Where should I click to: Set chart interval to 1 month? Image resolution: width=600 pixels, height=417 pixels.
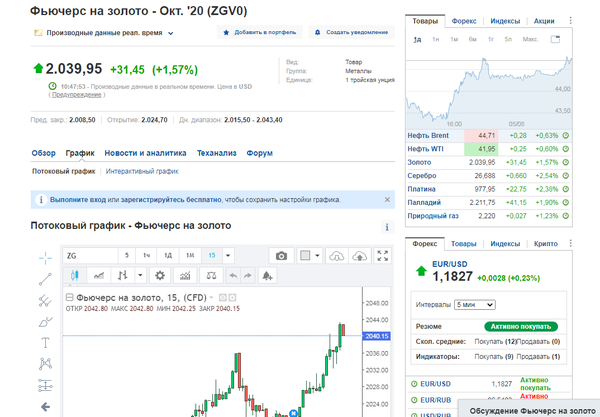coord(190,256)
